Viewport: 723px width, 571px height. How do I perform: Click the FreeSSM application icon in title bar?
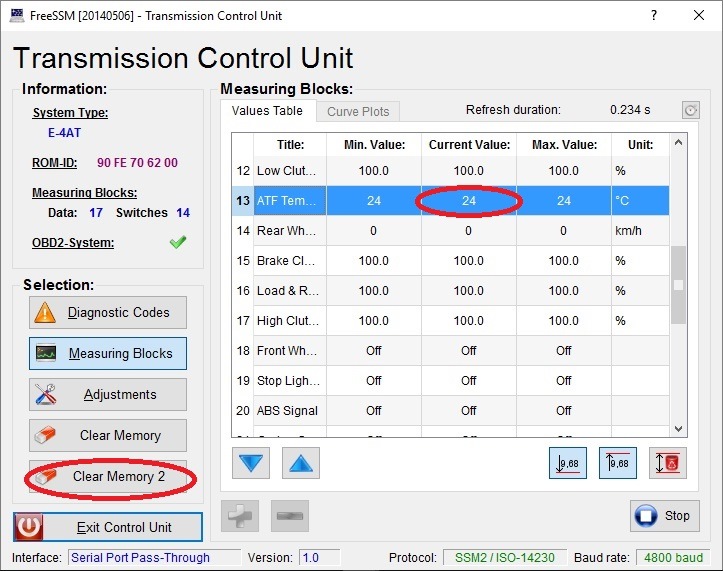click(x=17, y=15)
